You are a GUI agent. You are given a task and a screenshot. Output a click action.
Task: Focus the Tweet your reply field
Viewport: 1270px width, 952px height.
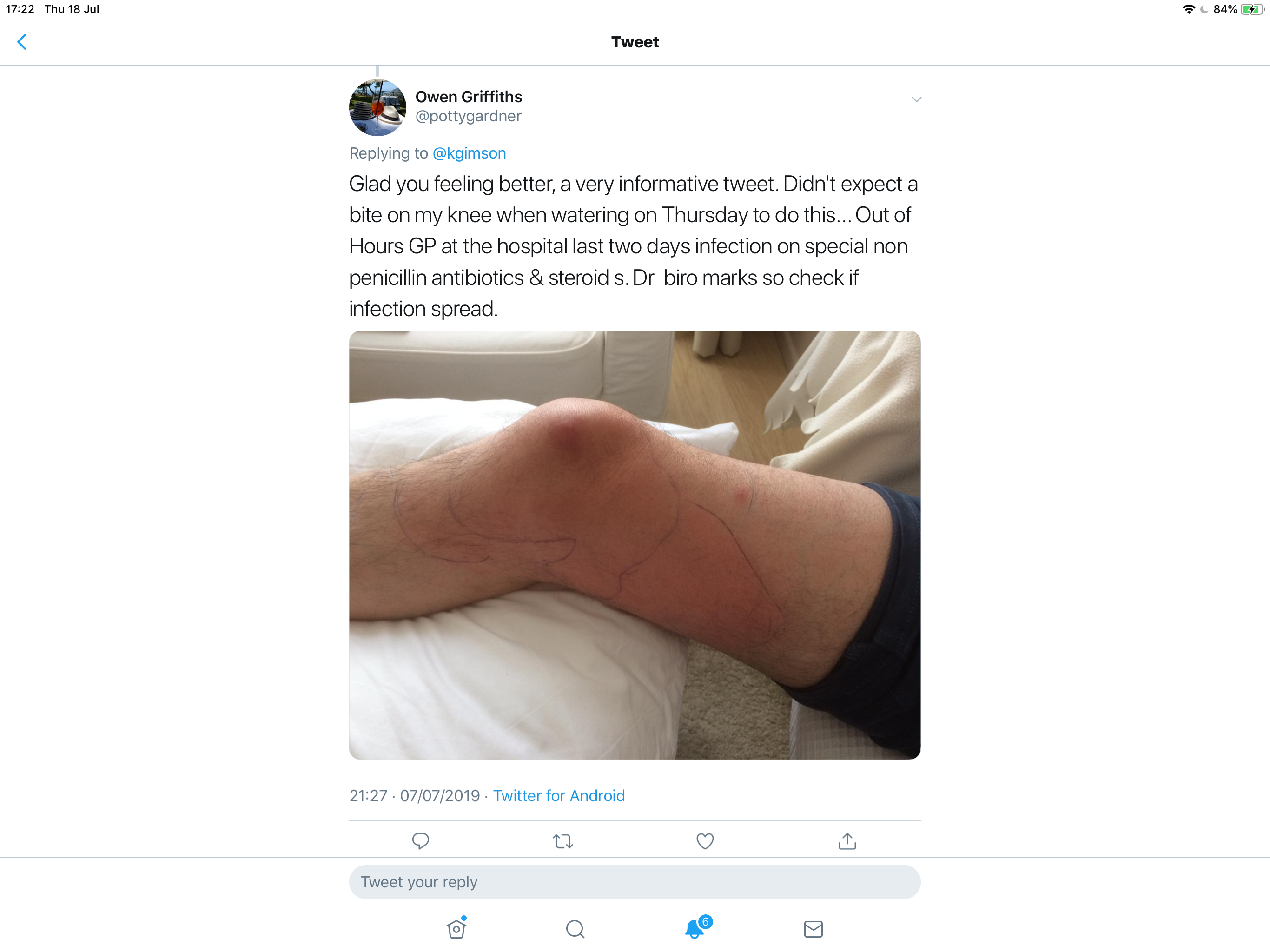[635, 882]
